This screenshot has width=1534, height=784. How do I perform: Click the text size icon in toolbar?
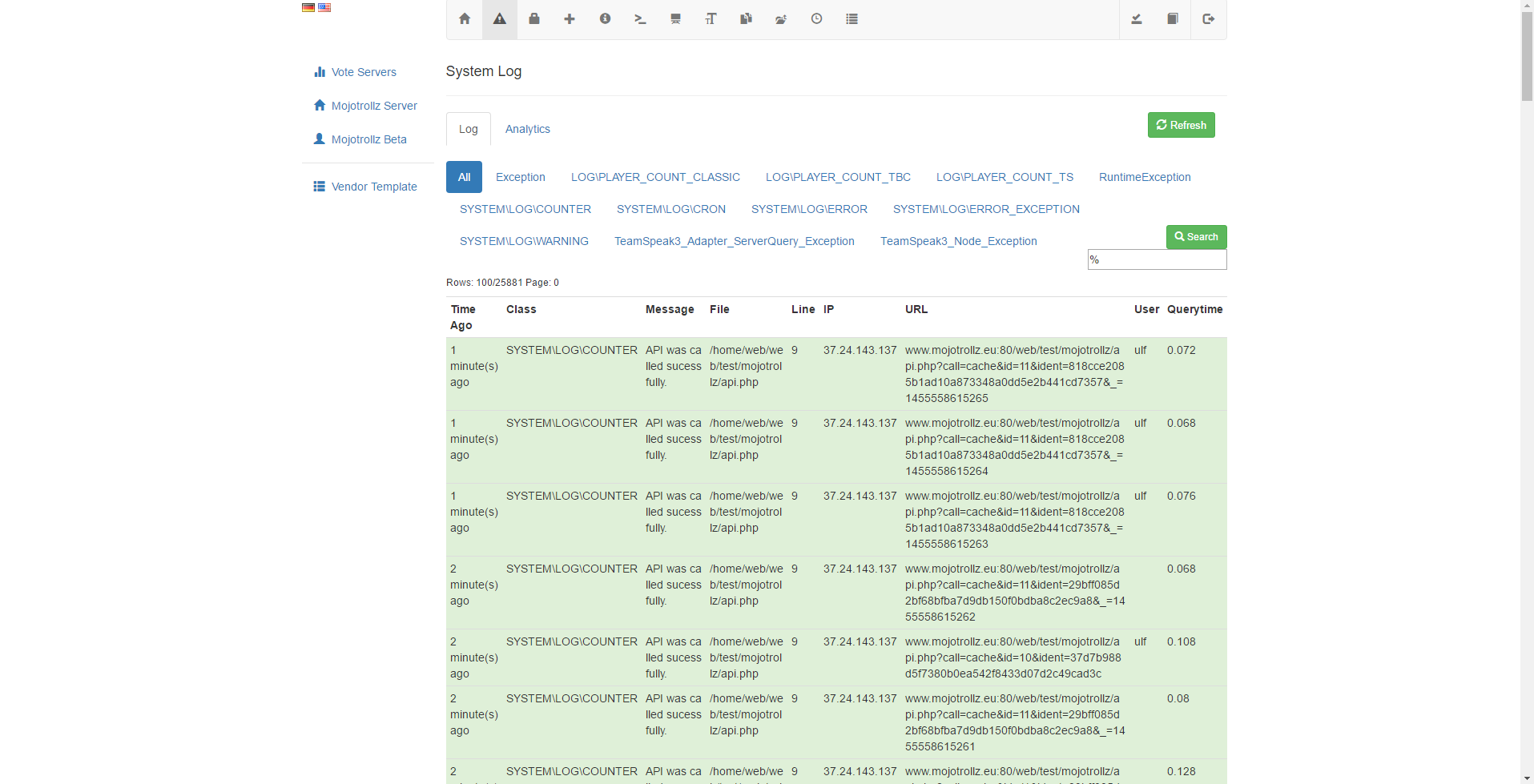coord(711,19)
